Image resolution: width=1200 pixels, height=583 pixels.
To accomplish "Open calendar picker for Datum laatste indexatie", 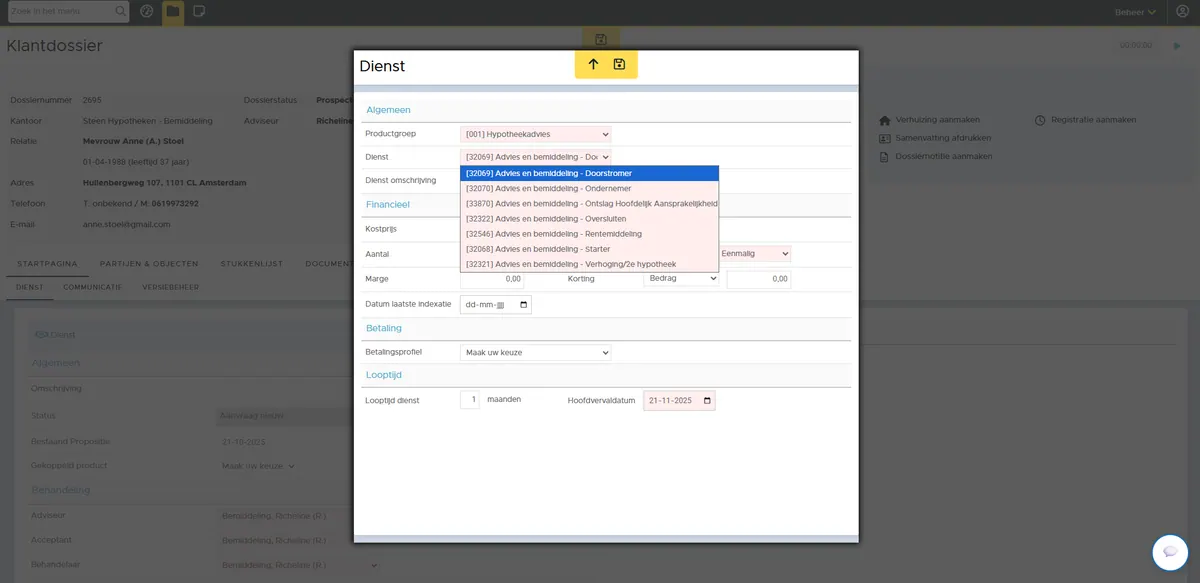I will tap(525, 305).
